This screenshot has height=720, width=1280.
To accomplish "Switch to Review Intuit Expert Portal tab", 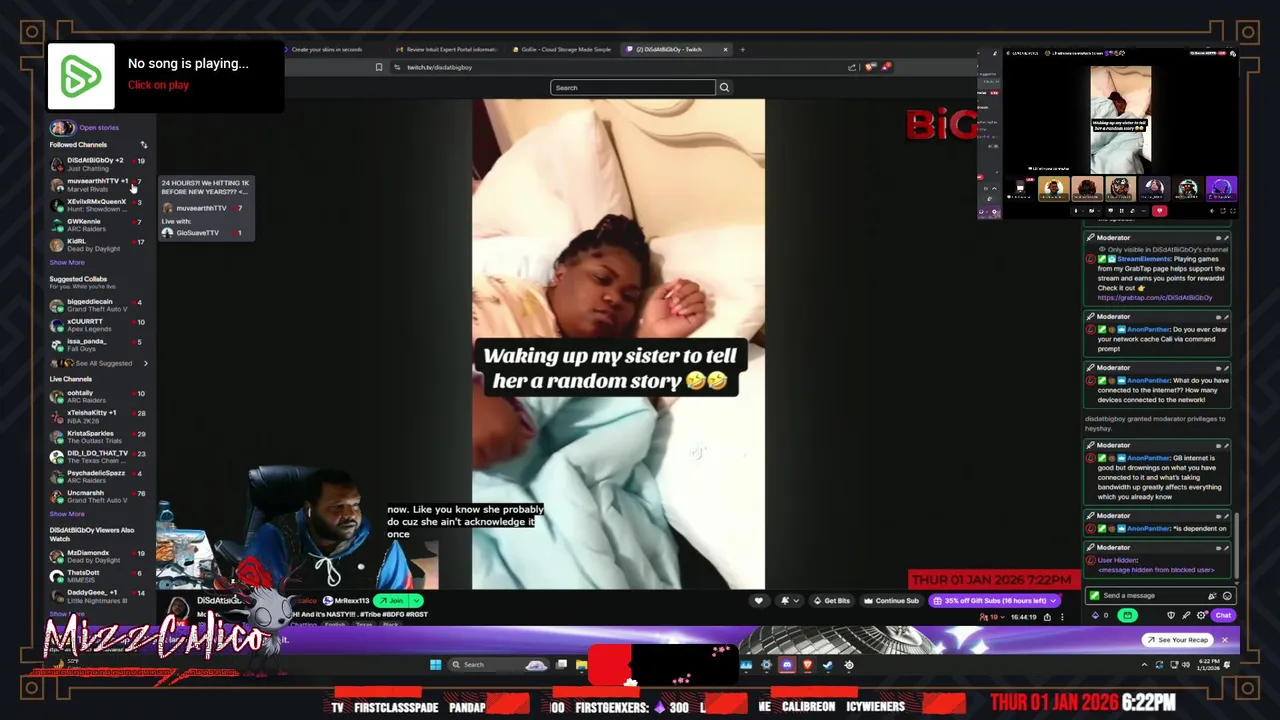I will (451, 49).
